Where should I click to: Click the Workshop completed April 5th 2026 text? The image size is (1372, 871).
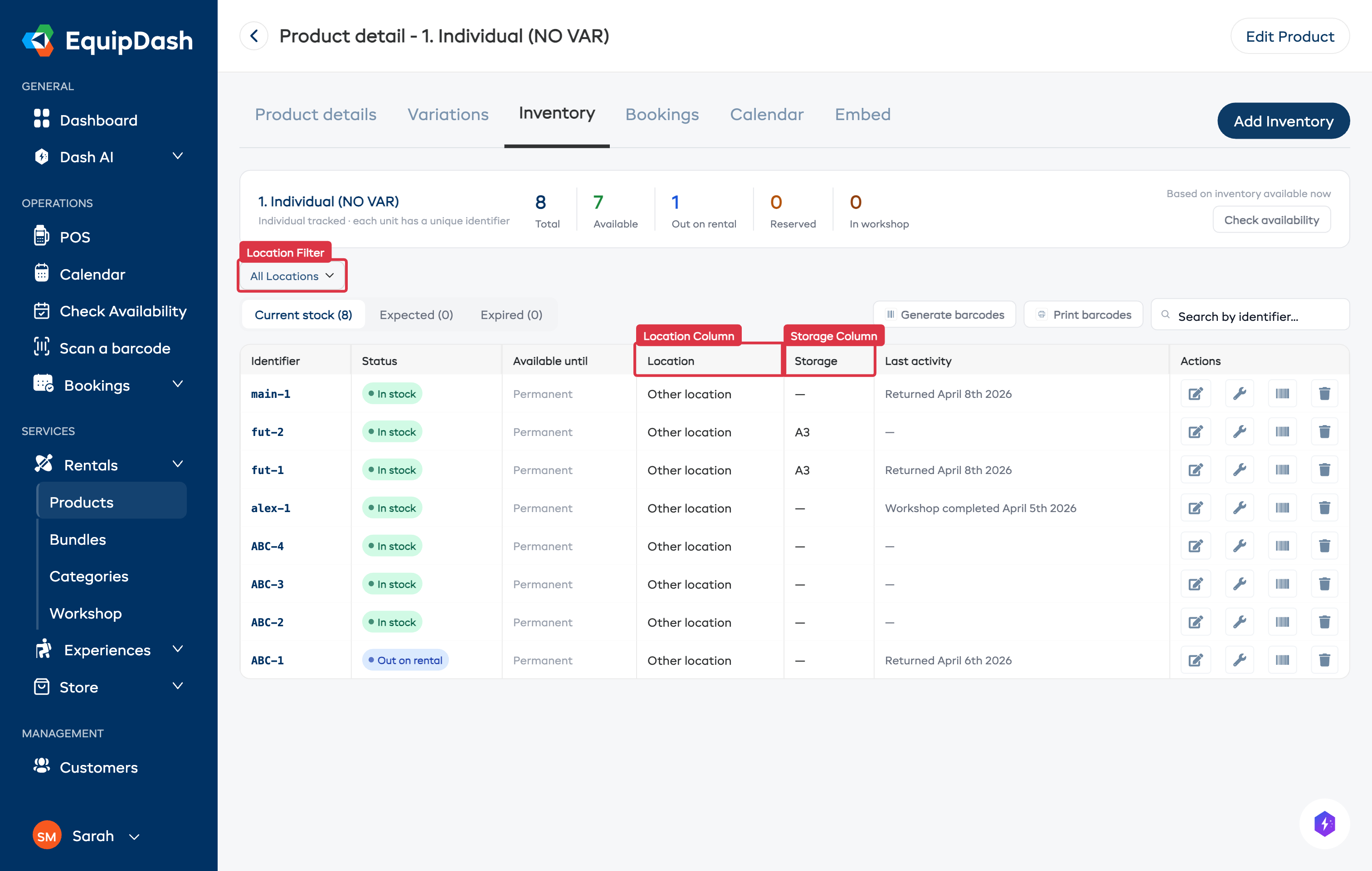980,508
